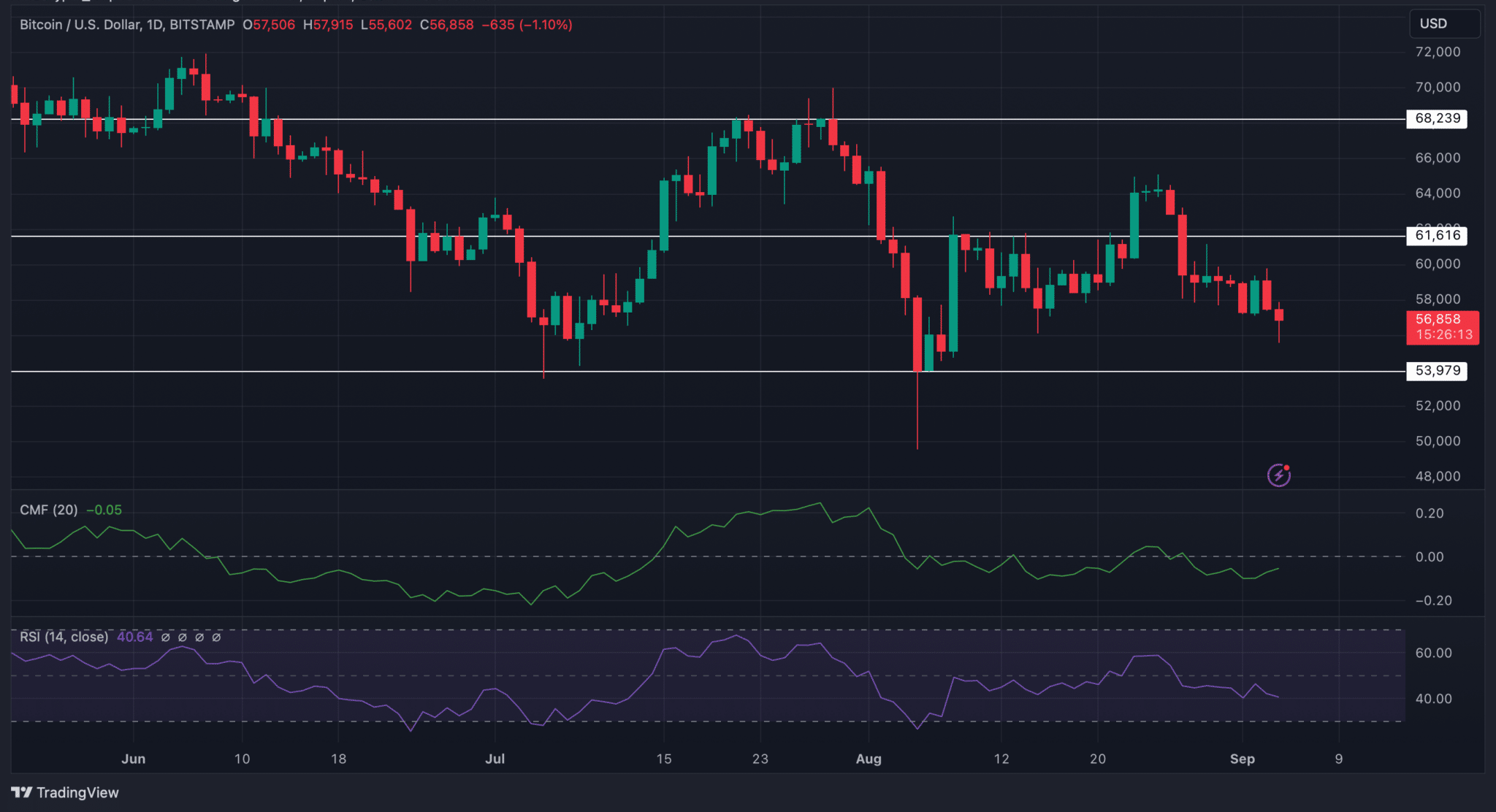Click the TradingView logo
The image size is (1496, 812).
coord(65,792)
